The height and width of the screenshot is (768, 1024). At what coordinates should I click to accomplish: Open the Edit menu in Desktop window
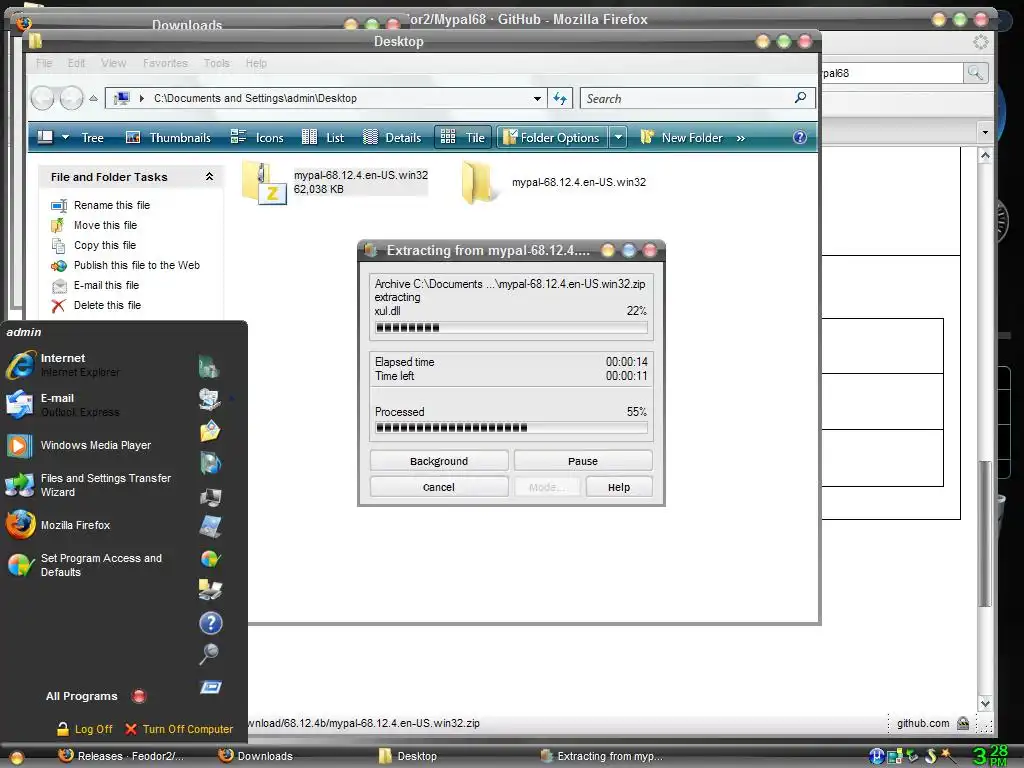click(76, 63)
